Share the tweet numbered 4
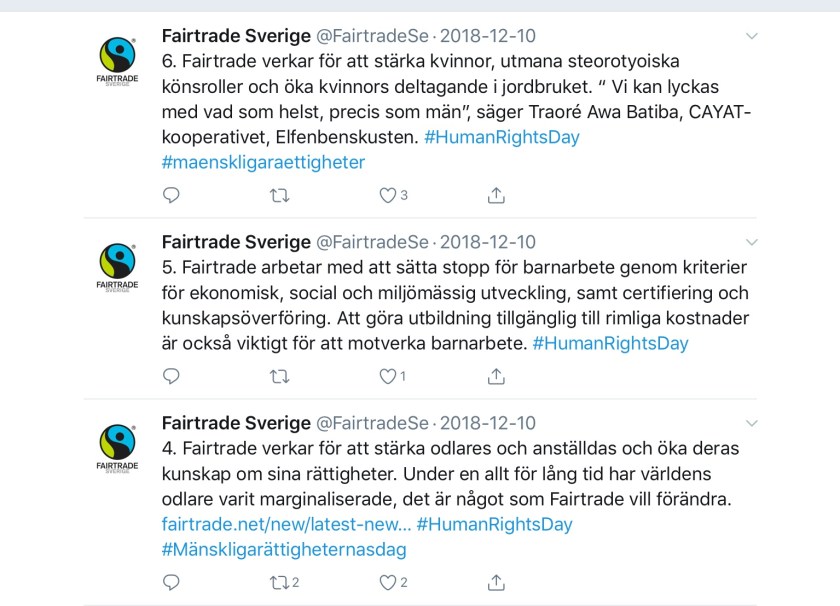 (x=496, y=582)
